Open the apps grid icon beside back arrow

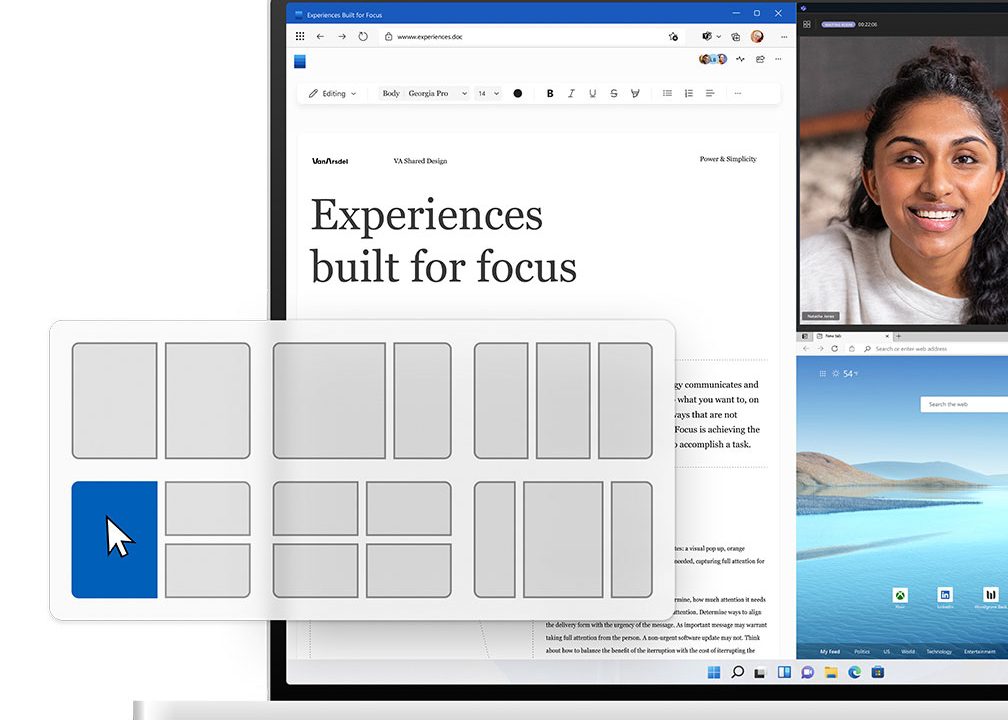pos(300,37)
